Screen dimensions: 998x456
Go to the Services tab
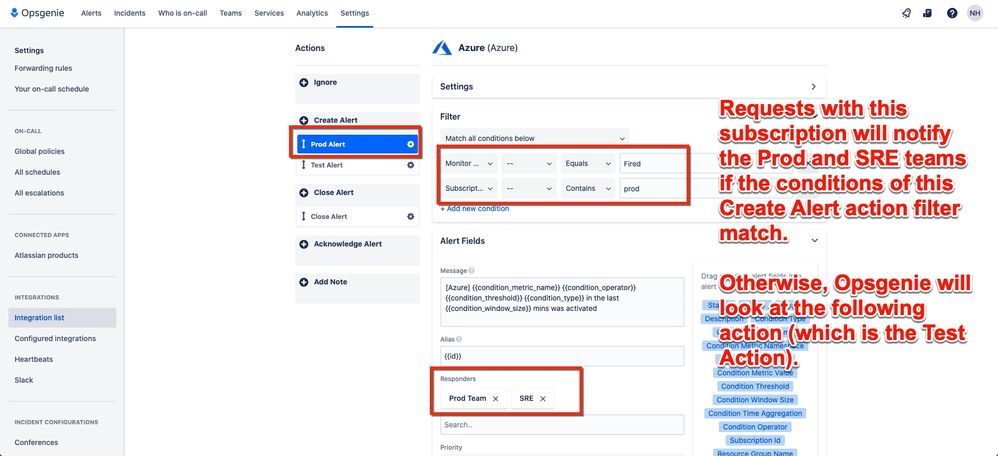[x=269, y=13]
